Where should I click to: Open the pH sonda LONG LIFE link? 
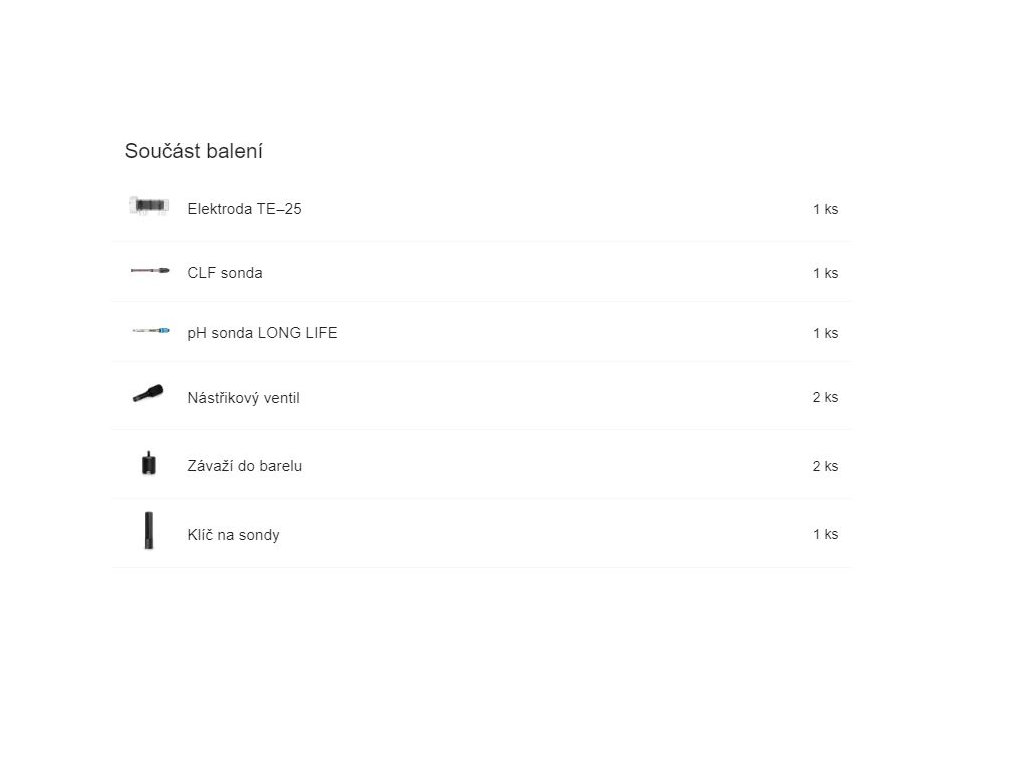[262, 333]
